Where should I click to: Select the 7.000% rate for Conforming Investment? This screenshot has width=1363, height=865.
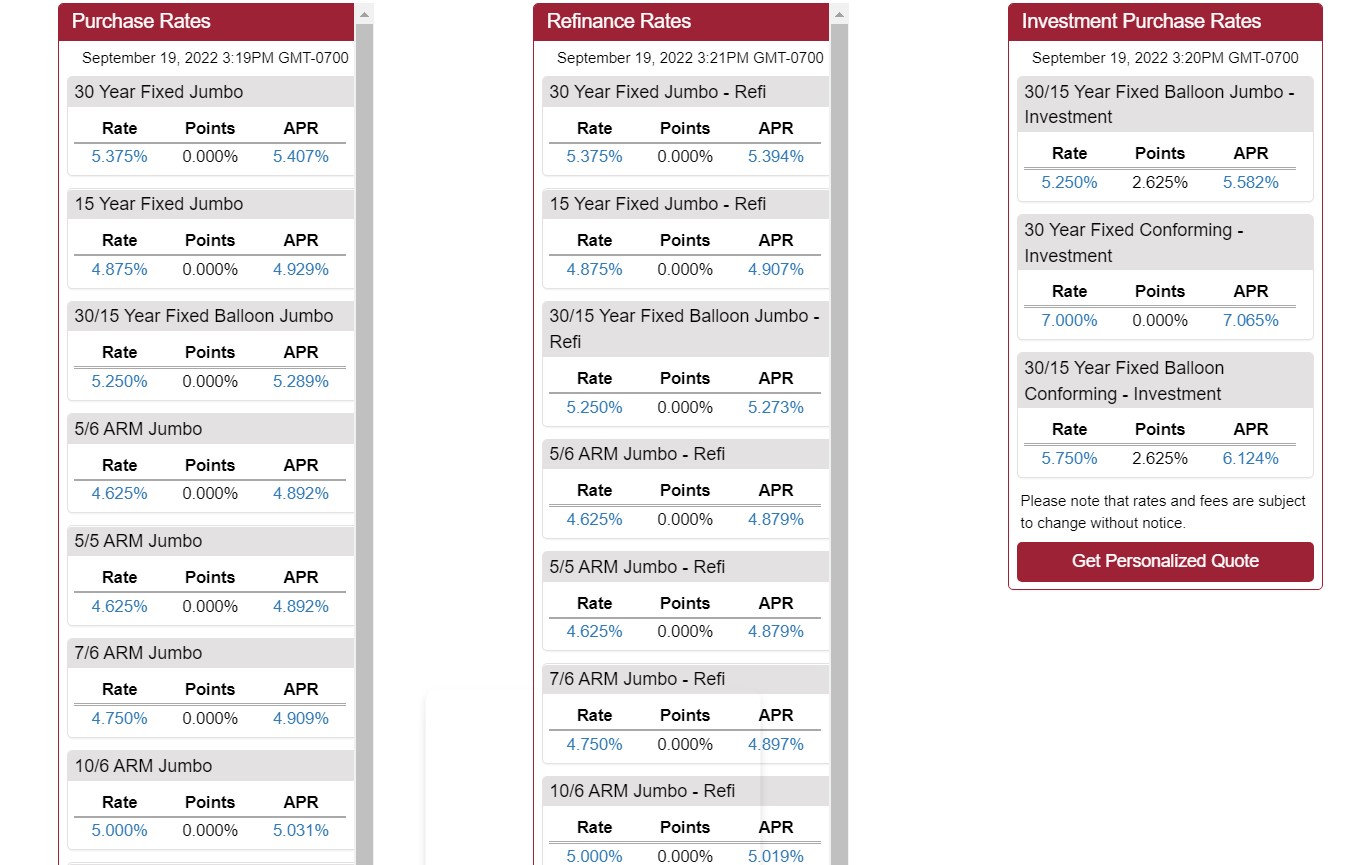(x=1069, y=321)
